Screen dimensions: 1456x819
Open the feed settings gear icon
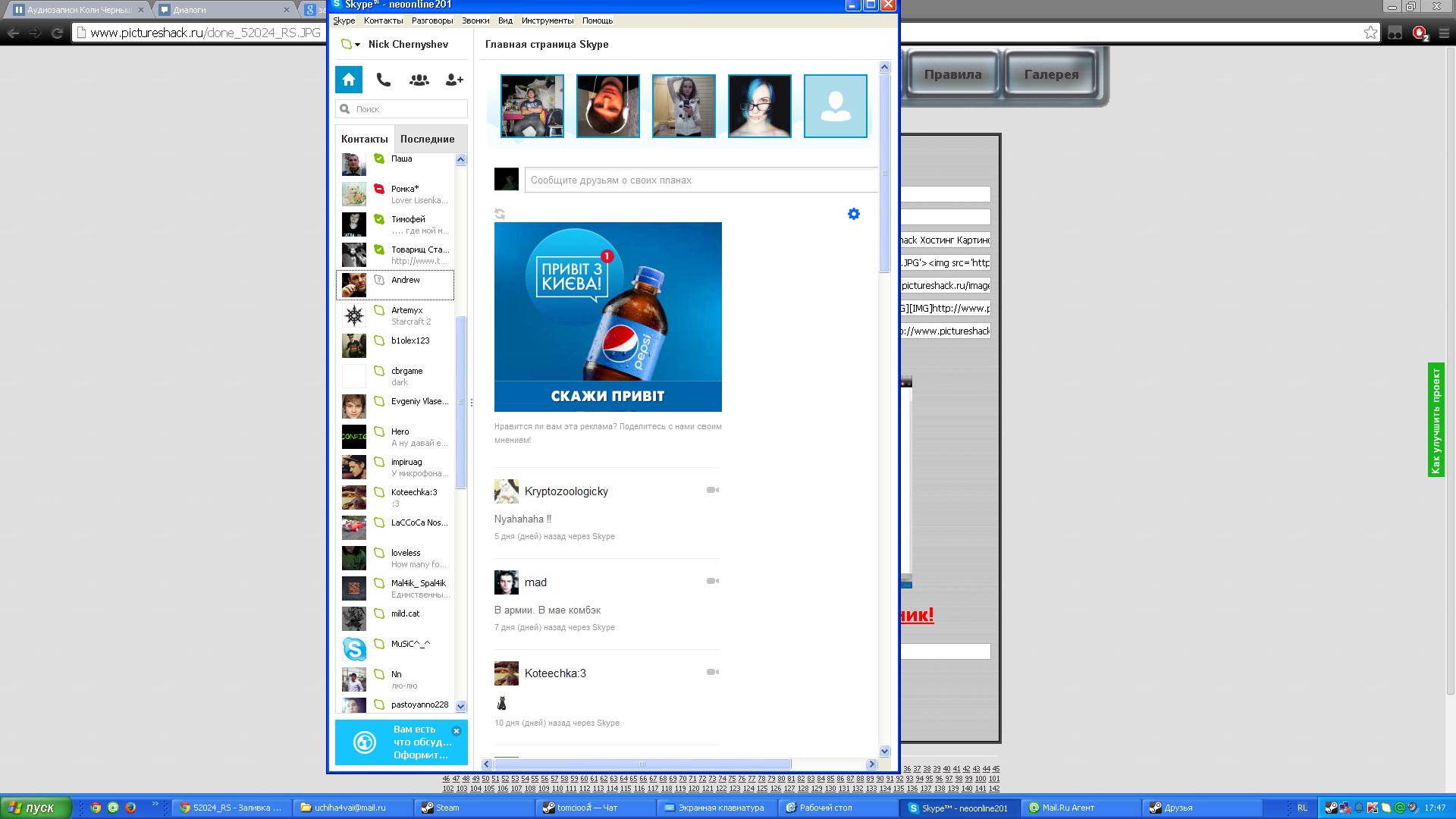854,214
